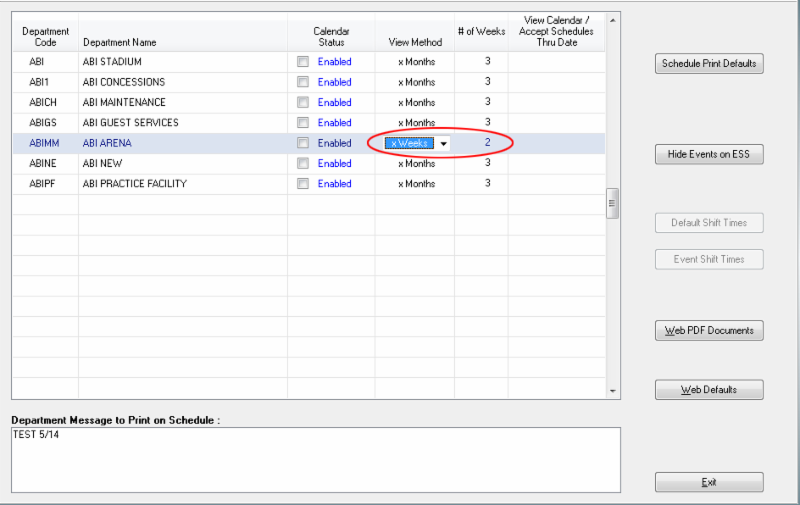Select the ABI STADIUM department name
Screen dimensions: 800x505
pos(112,62)
